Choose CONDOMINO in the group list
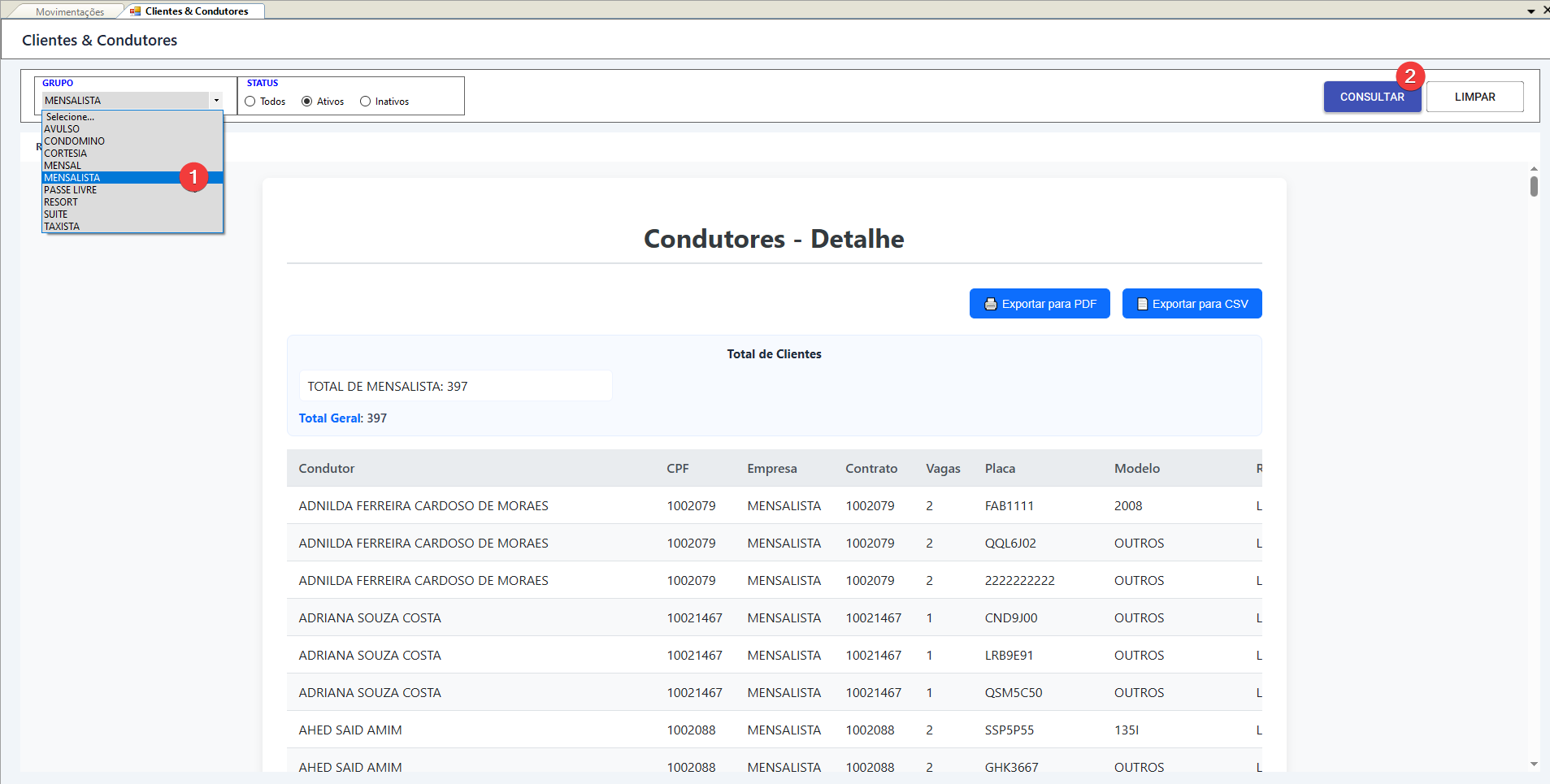Image resolution: width=1550 pixels, height=784 pixels. point(132,141)
